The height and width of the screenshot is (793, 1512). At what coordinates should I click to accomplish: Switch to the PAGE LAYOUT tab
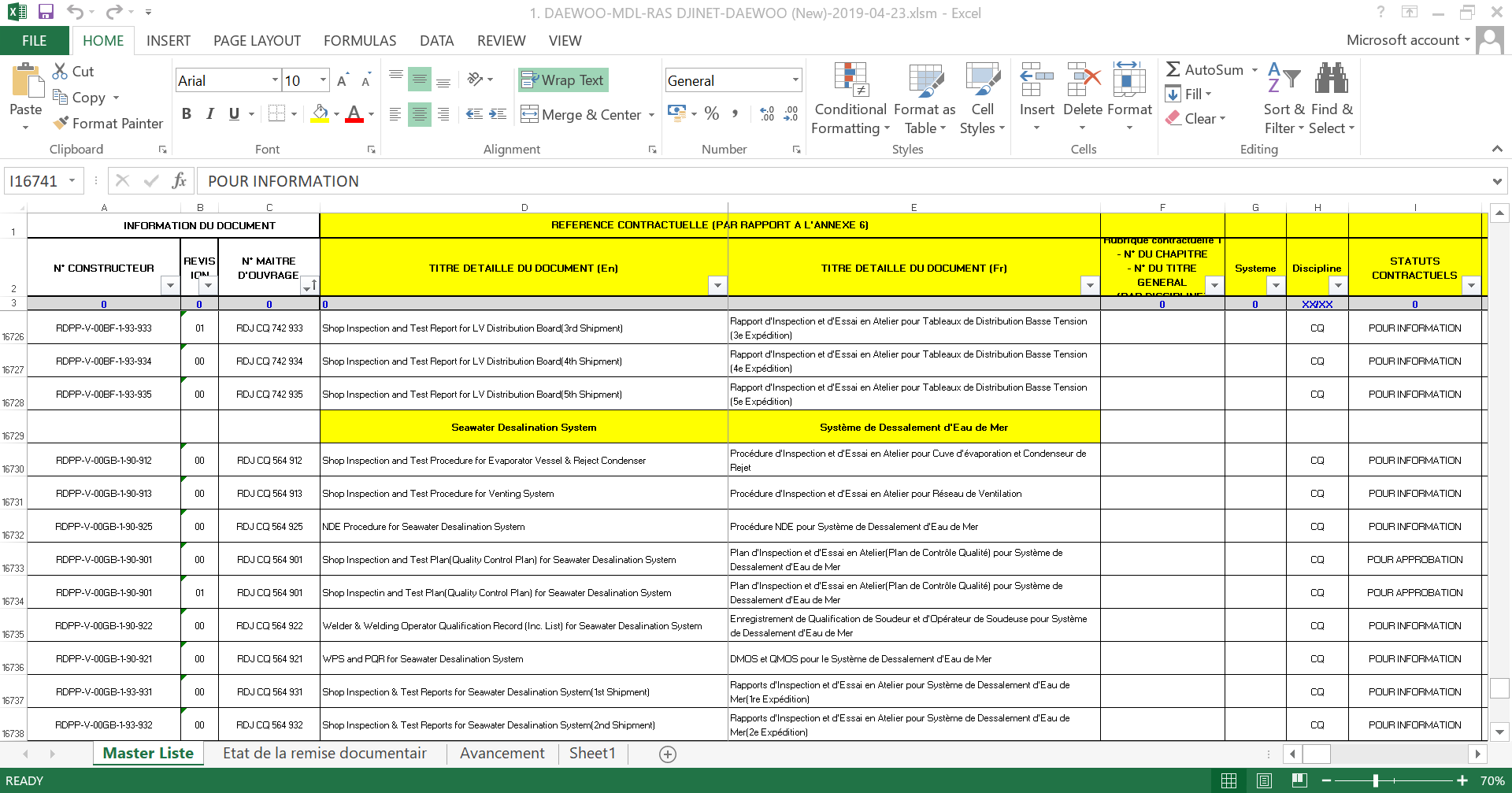257,40
